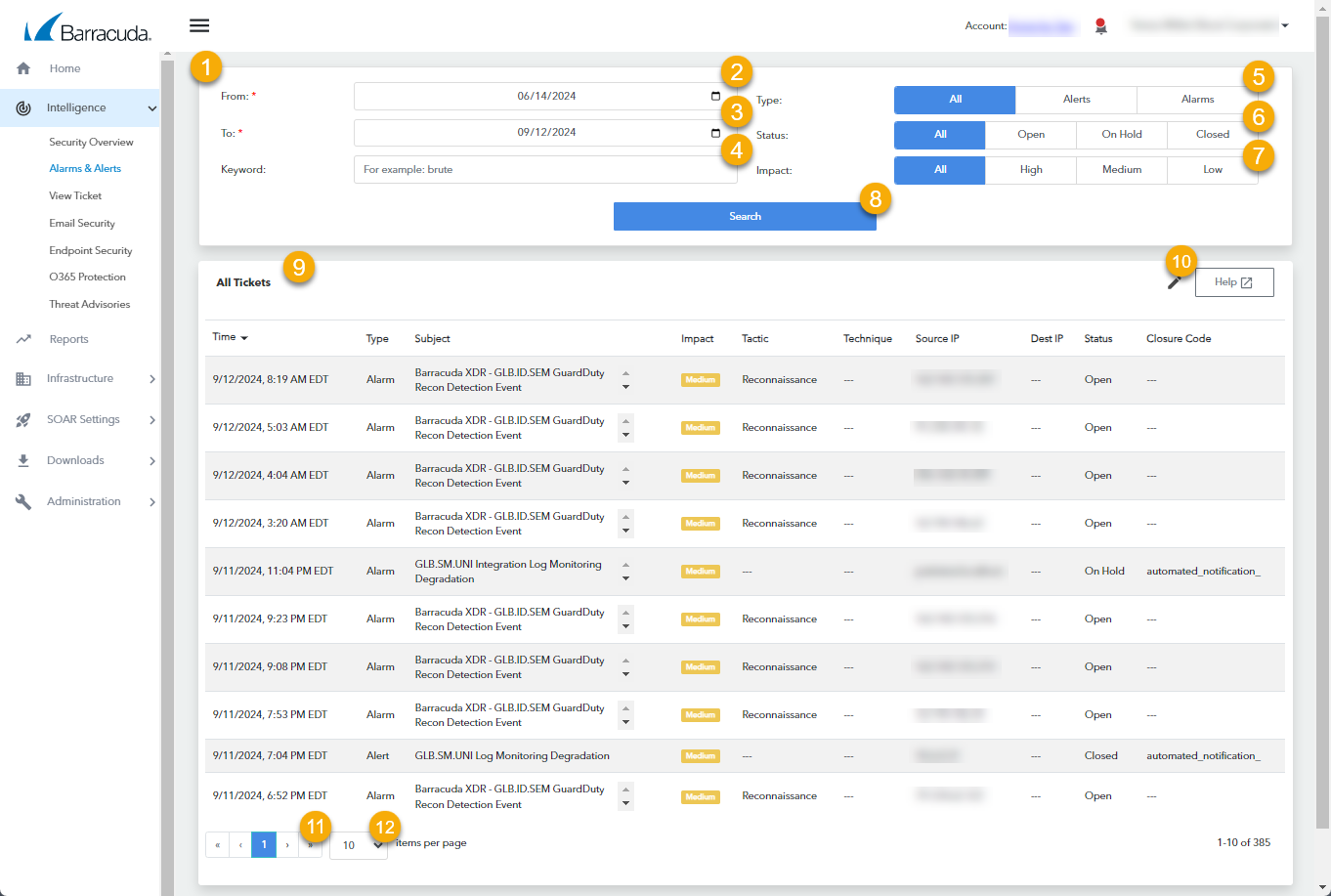Set Status filter to Open

[1031, 135]
